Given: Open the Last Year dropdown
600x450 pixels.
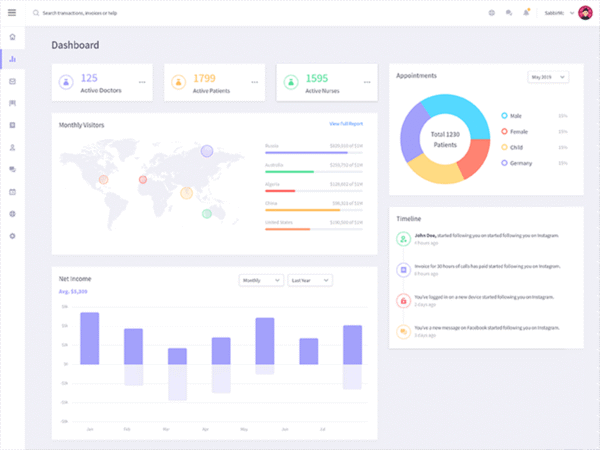Looking at the screenshot, I should click(x=310, y=281).
